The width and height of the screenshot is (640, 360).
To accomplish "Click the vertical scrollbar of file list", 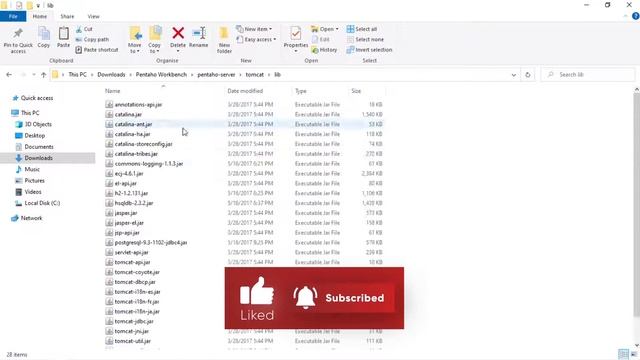I will point(636,204).
